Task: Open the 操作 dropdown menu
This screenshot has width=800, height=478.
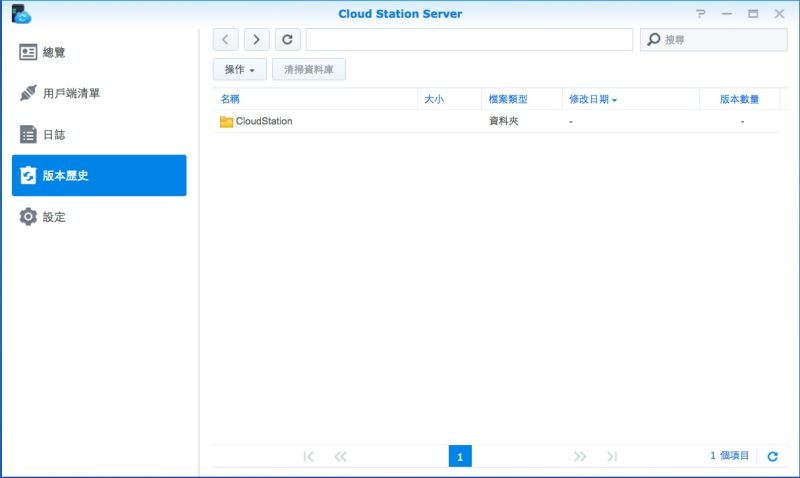Action: pyautogui.click(x=240, y=70)
